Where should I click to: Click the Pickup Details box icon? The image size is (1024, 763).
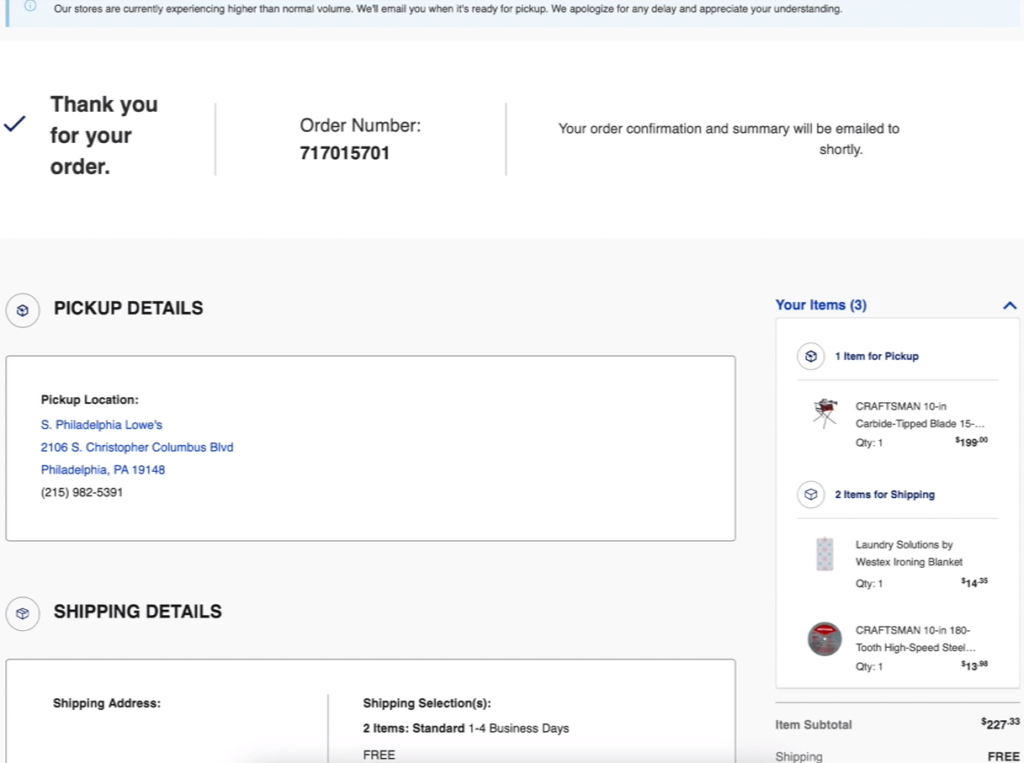click(23, 310)
